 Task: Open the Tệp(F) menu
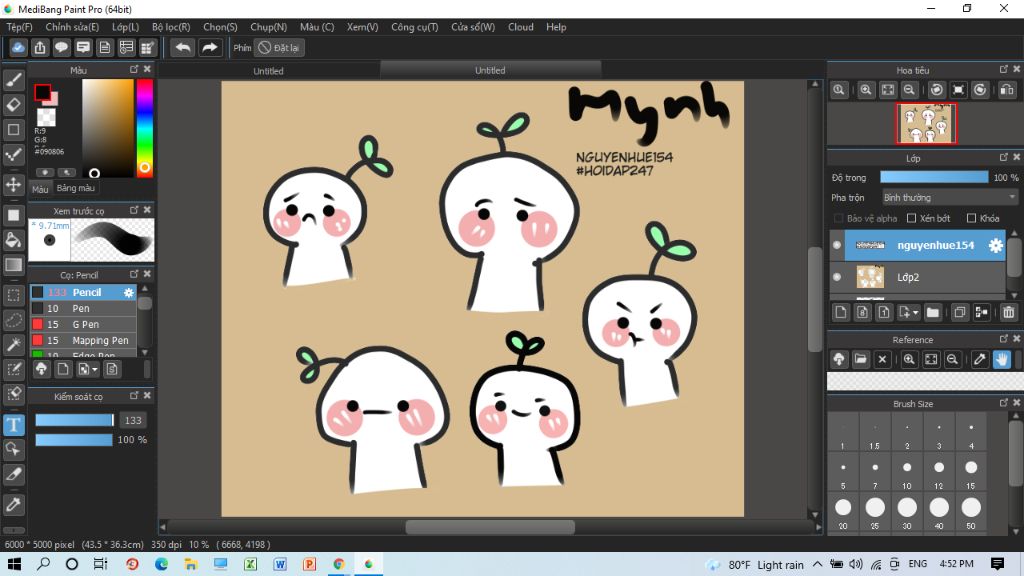20,27
